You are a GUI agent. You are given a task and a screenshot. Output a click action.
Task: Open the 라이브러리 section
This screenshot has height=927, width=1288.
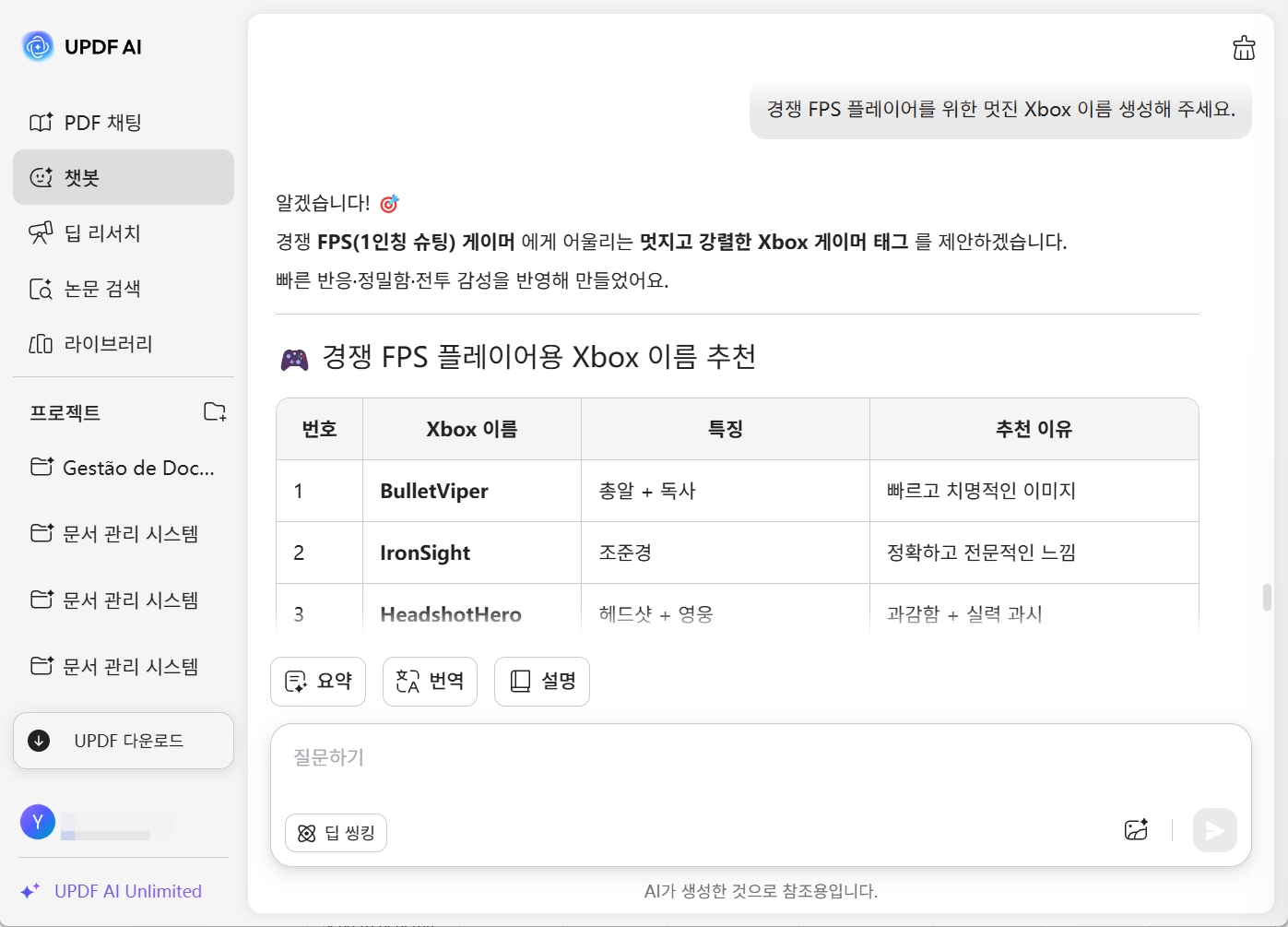click(124, 344)
